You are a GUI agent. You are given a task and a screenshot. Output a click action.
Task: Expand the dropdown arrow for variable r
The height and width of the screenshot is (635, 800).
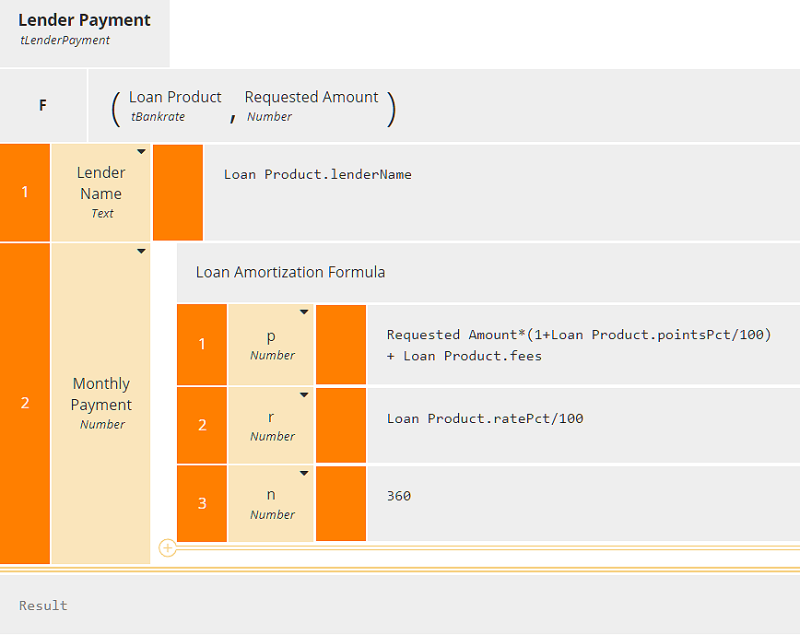[304, 394]
